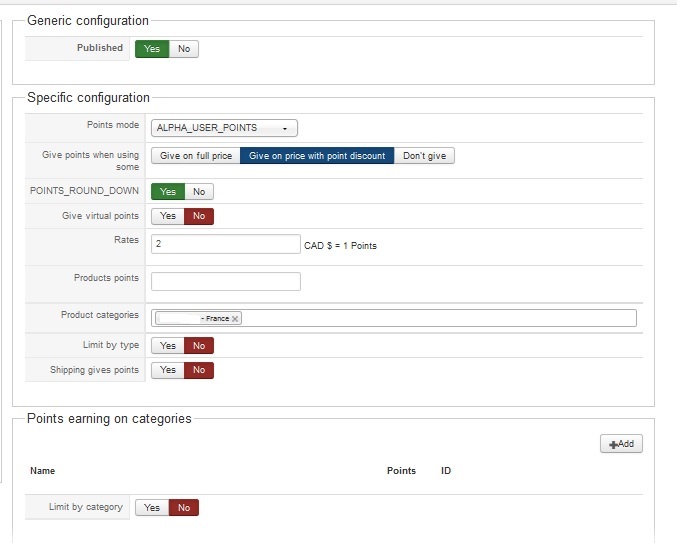Choose the Don't give option
Viewport: 677px width, 543px height.
click(424, 156)
